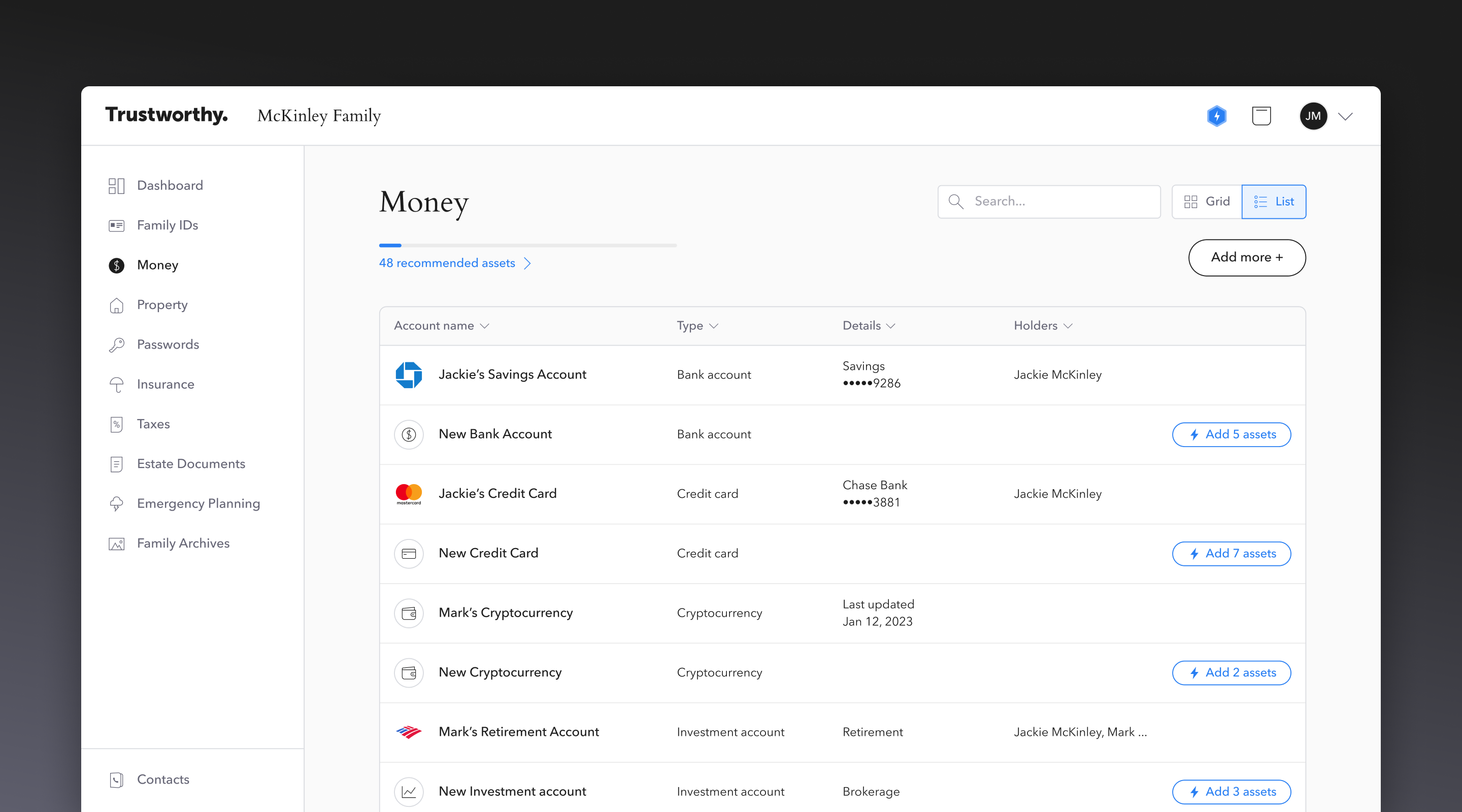Click the Dashboard sidebar icon
The height and width of the screenshot is (812, 1462).
point(116,186)
